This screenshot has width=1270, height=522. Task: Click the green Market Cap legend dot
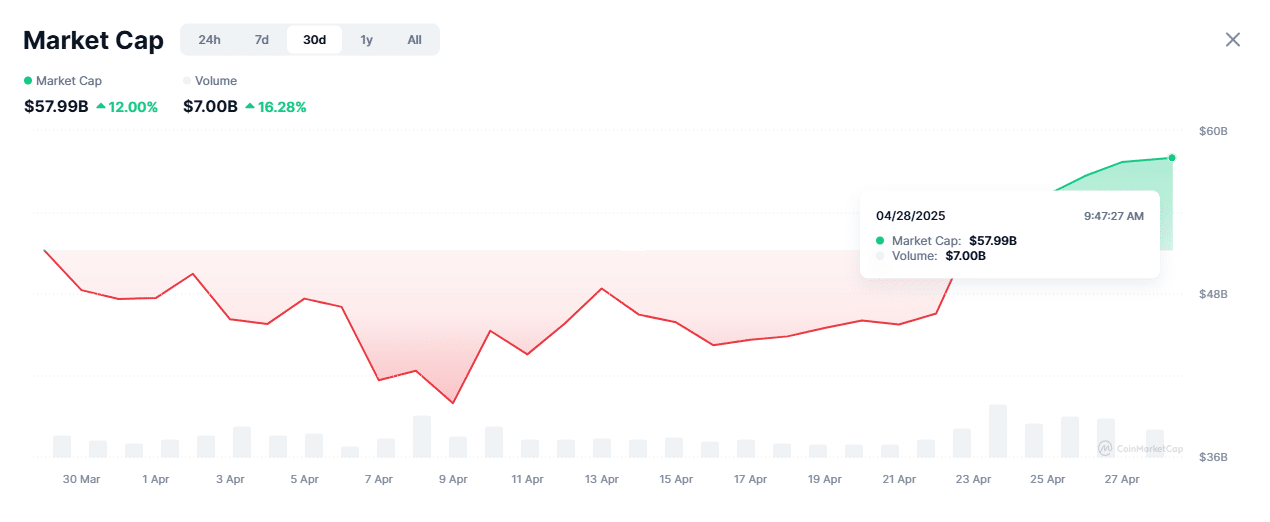[28, 81]
